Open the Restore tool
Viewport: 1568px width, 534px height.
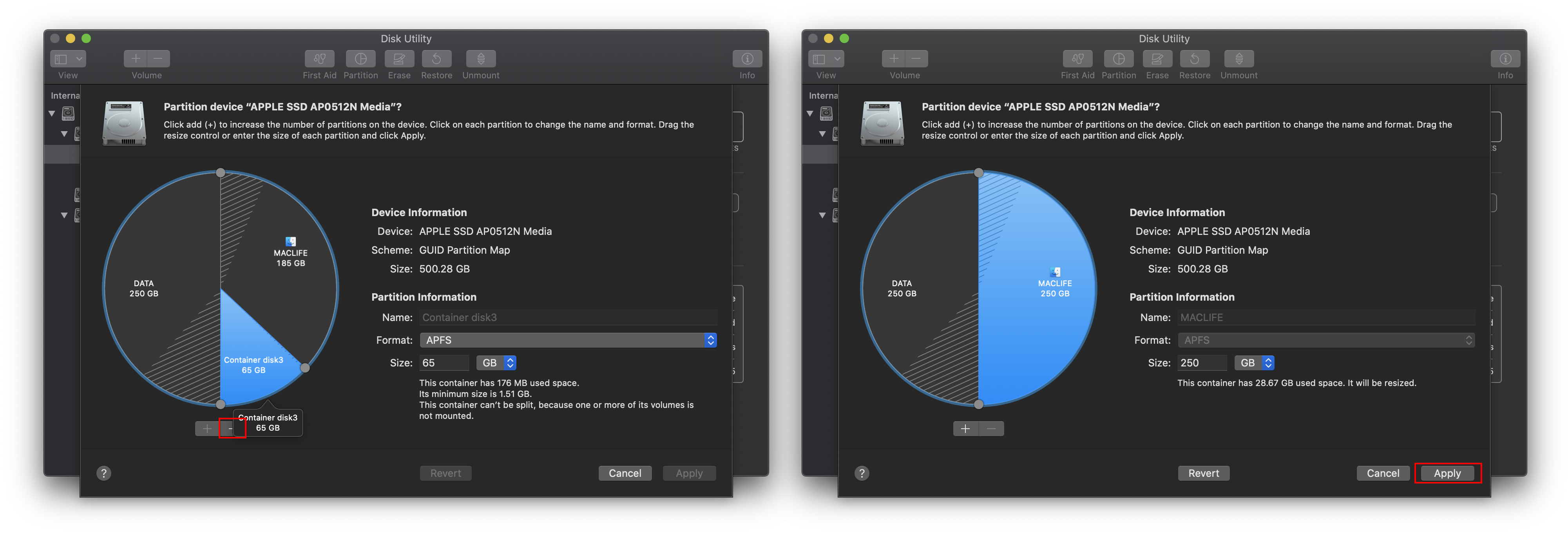(436, 59)
